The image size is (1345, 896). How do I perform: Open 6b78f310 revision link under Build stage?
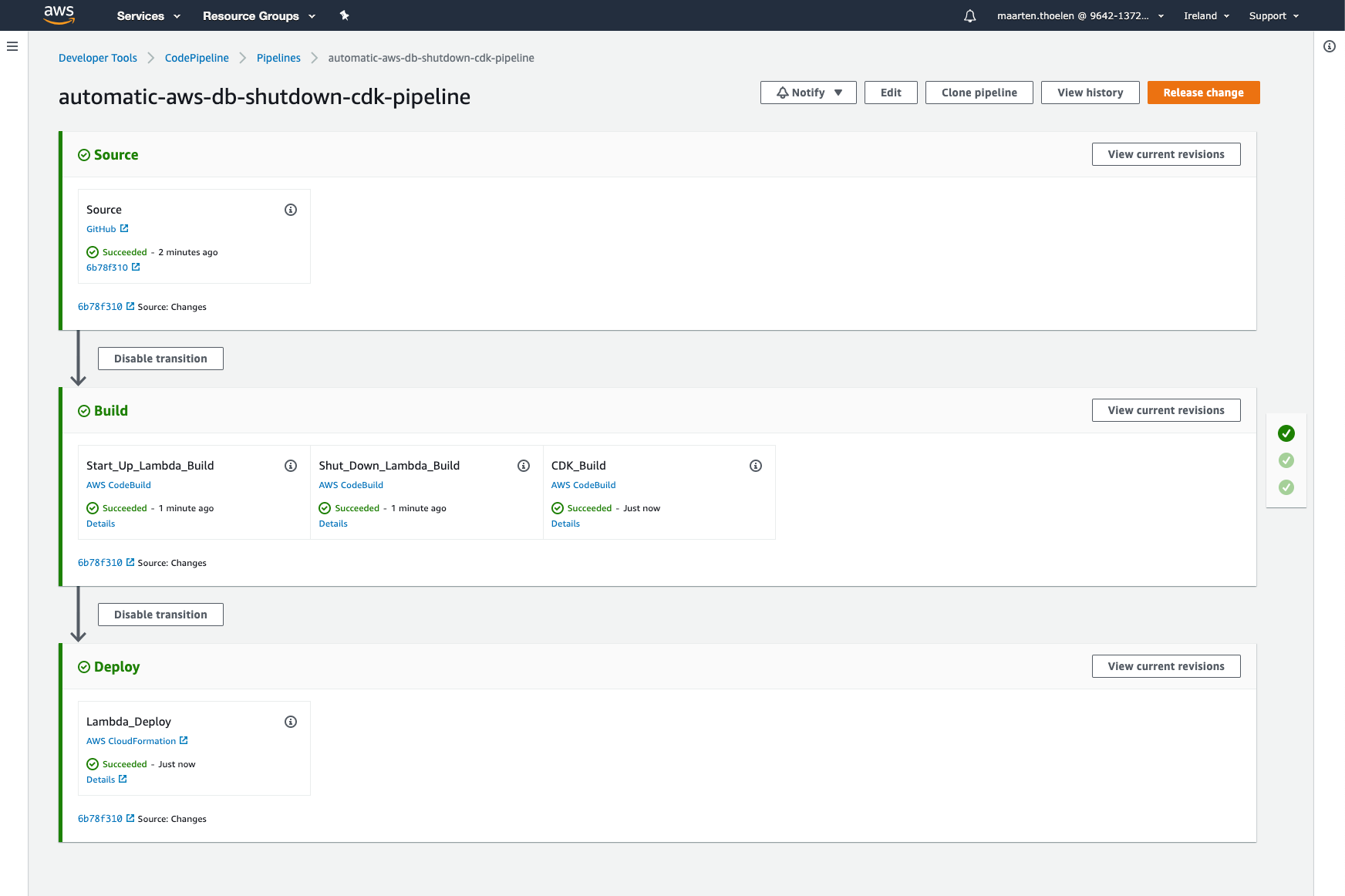pos(100,563)
